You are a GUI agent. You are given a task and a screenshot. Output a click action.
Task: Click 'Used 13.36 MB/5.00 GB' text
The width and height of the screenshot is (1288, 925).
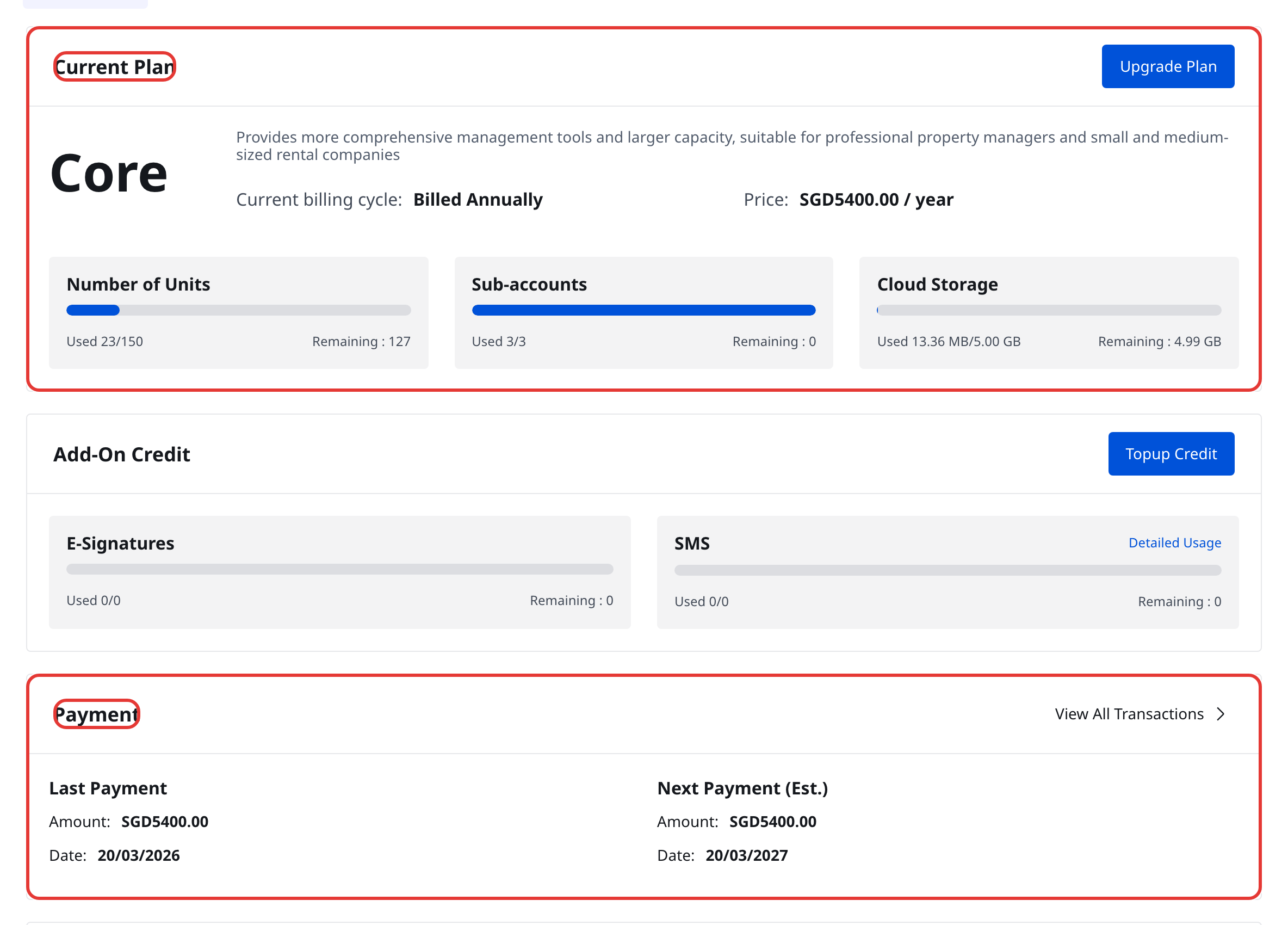949,342
